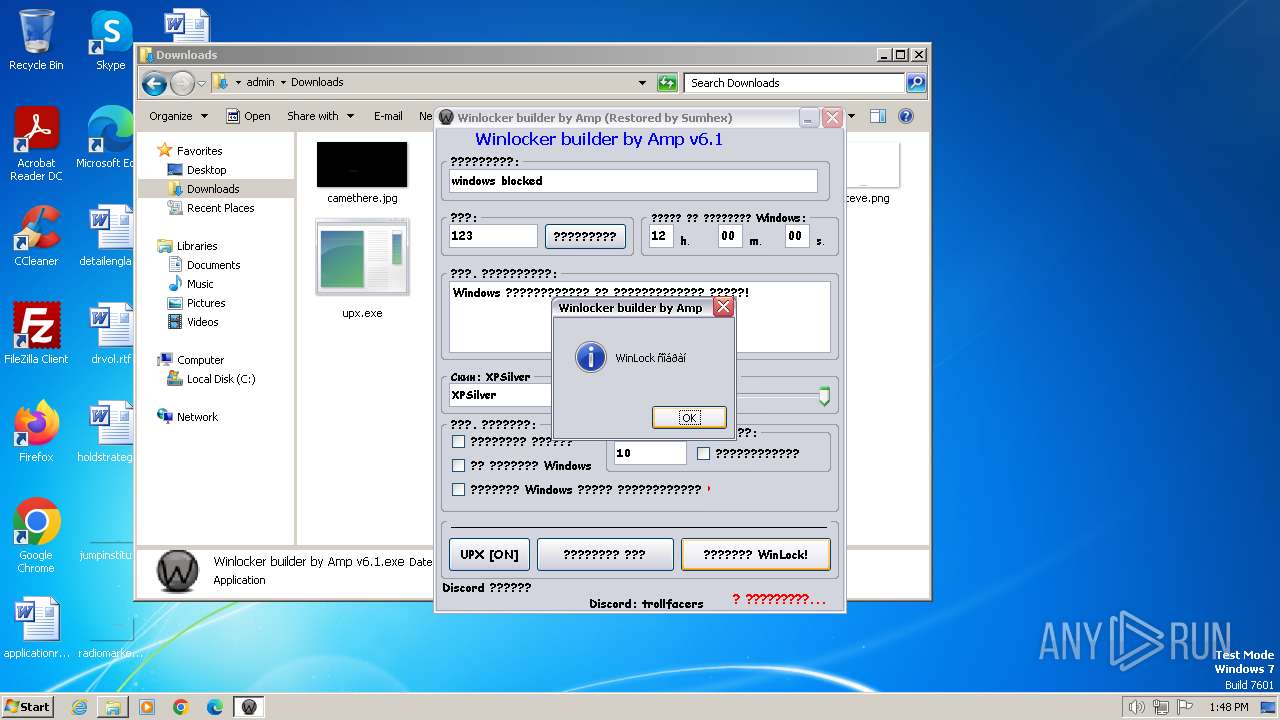The height and width of the screenshot is (720, 1280).
Task: Open the XPSilver skin dropdown
Action: point(500,395)
